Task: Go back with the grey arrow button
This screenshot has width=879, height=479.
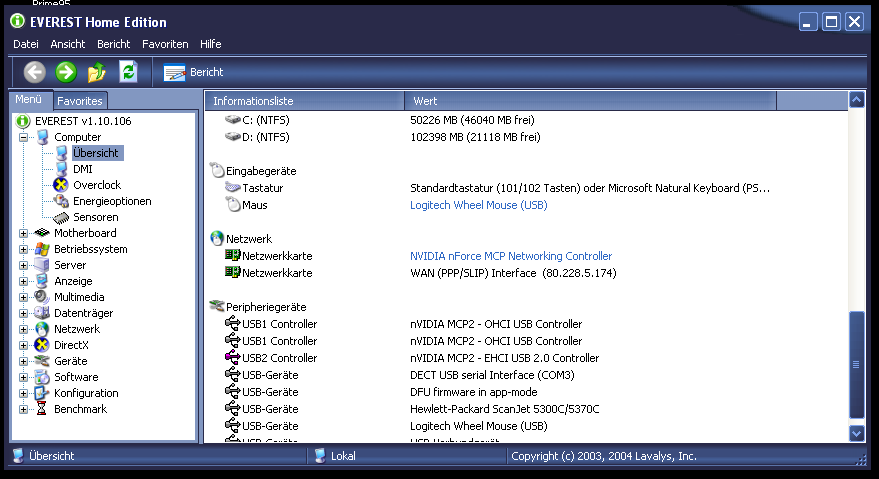Action: (34, 72)
